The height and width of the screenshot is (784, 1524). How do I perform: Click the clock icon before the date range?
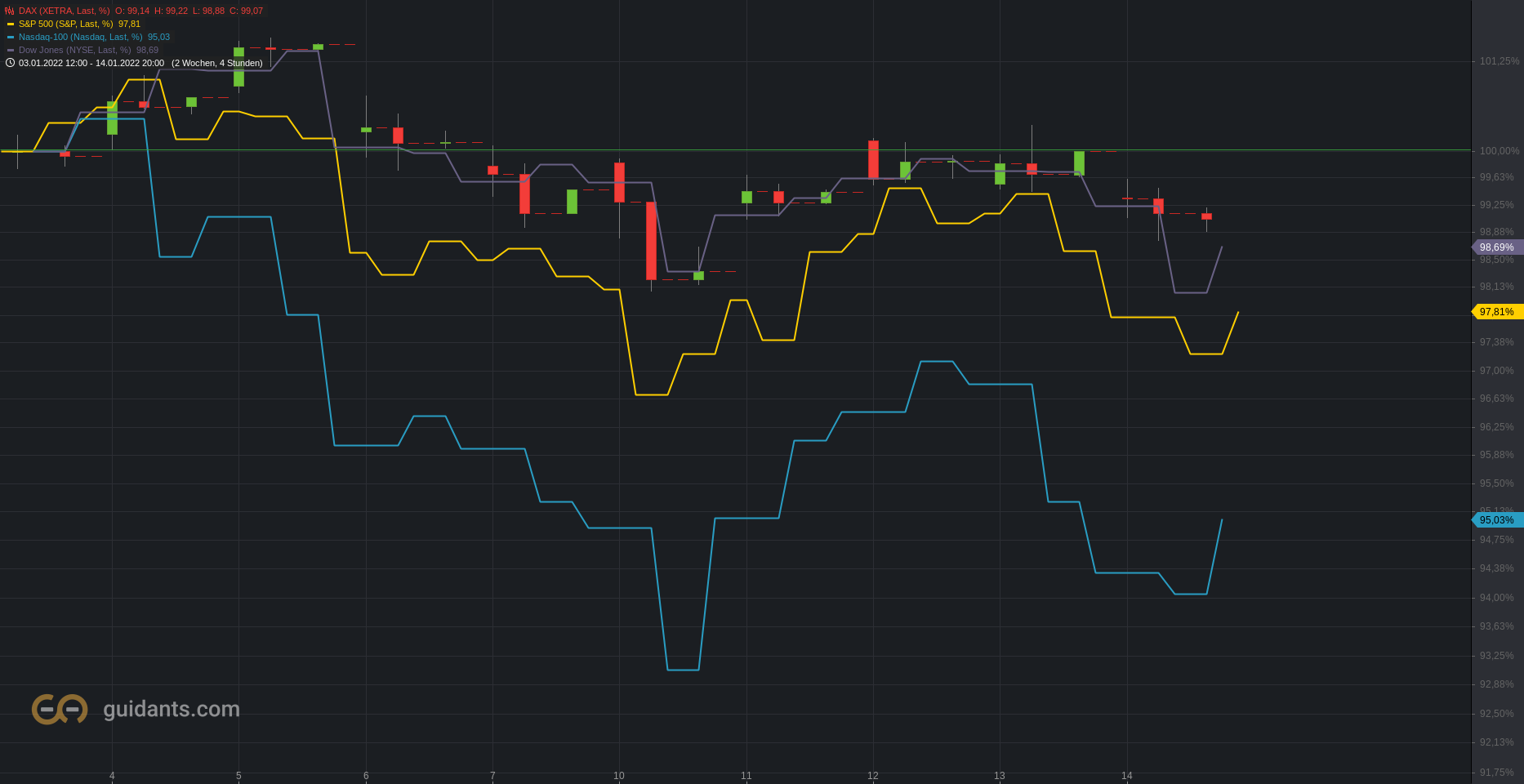10,63
